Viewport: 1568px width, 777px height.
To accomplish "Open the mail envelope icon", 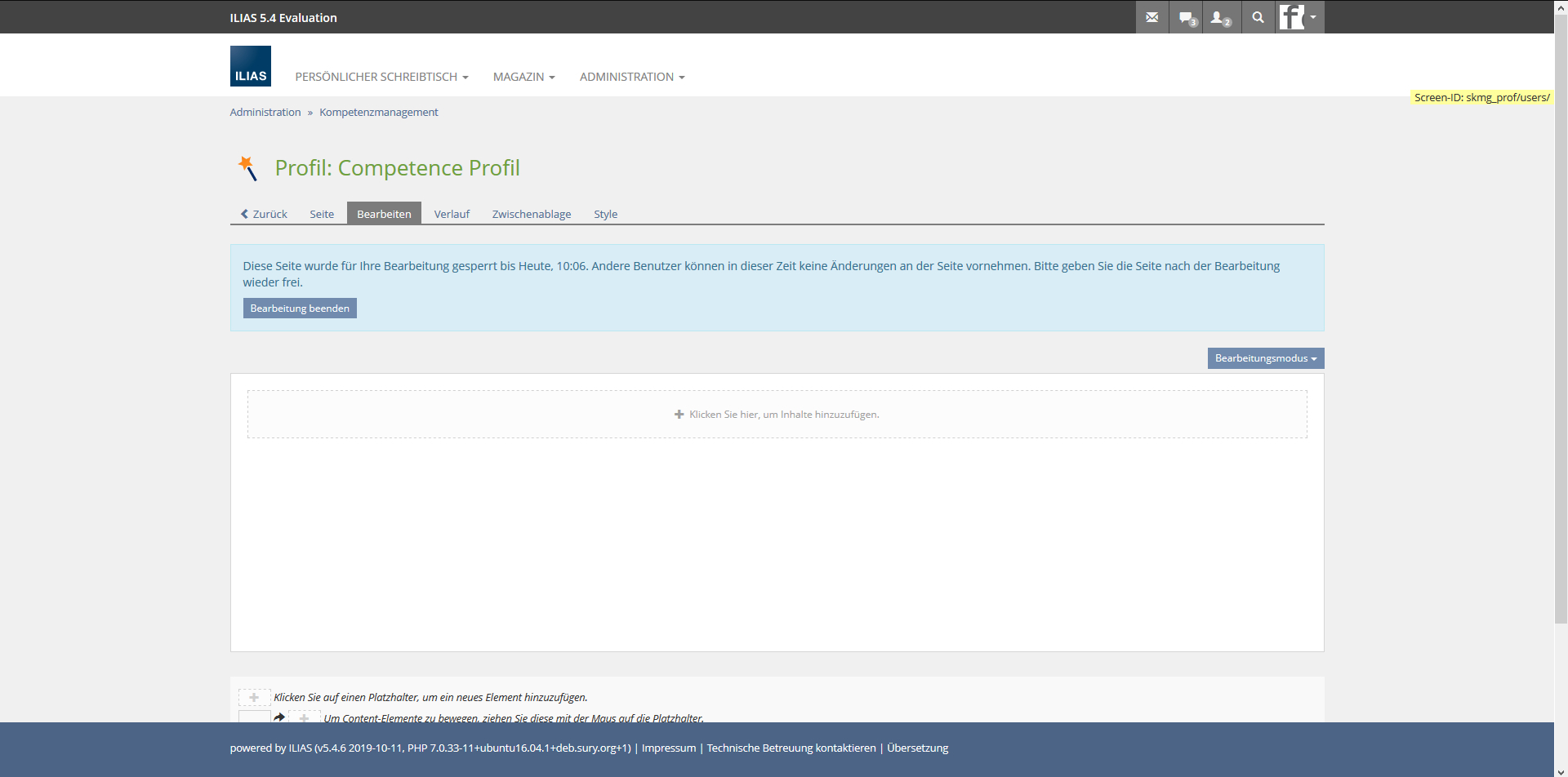I will point(1151,17).
